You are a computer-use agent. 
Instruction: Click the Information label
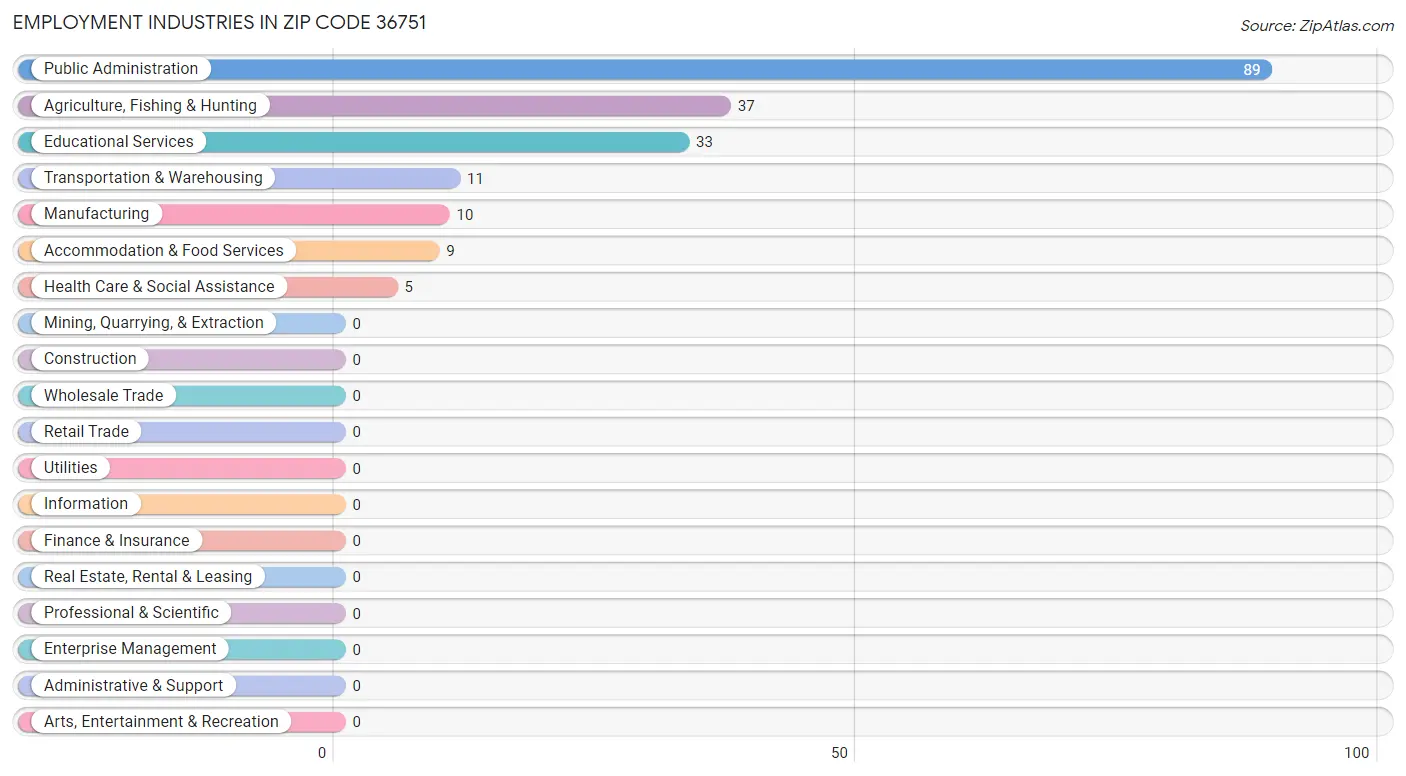tap(86, 504)
